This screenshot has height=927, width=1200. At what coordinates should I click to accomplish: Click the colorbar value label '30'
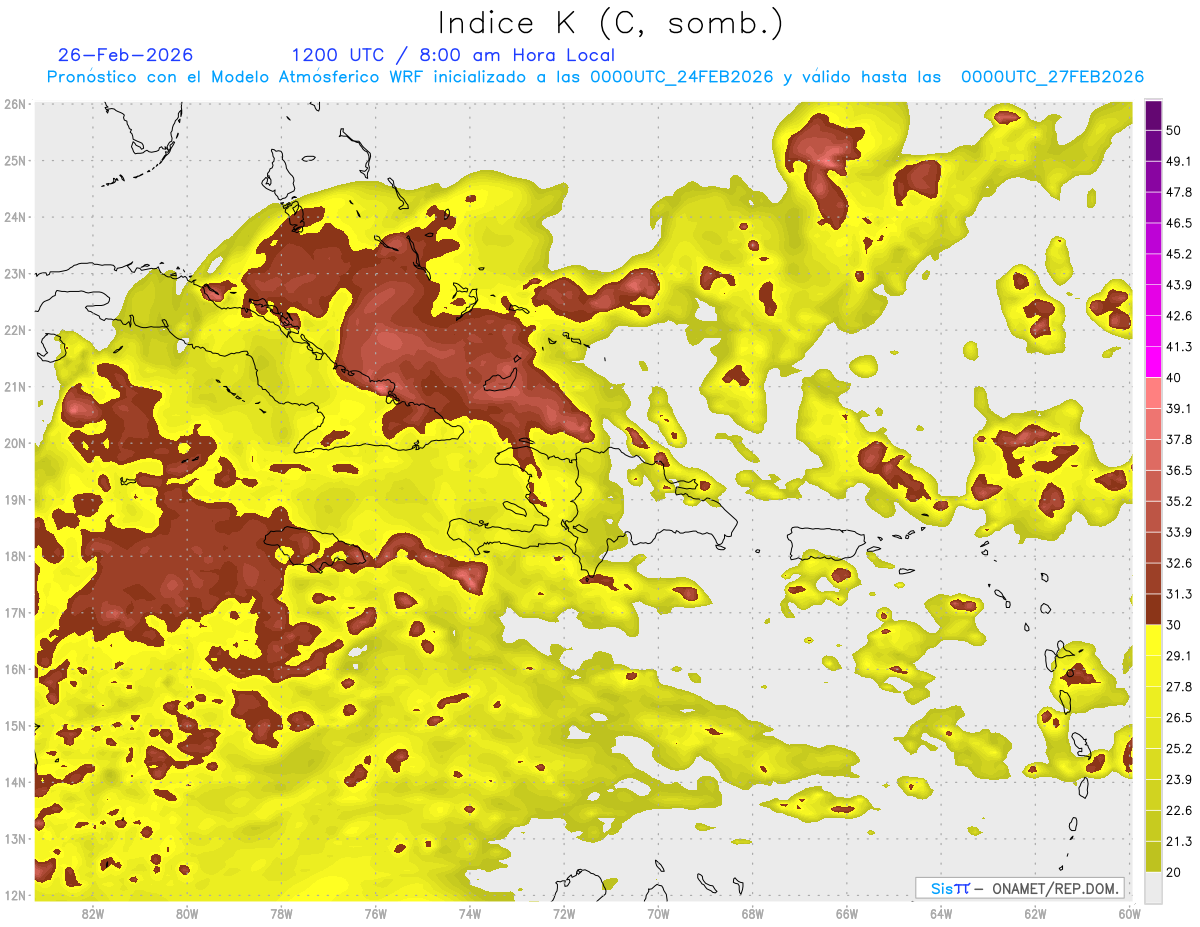[1173, 625]
